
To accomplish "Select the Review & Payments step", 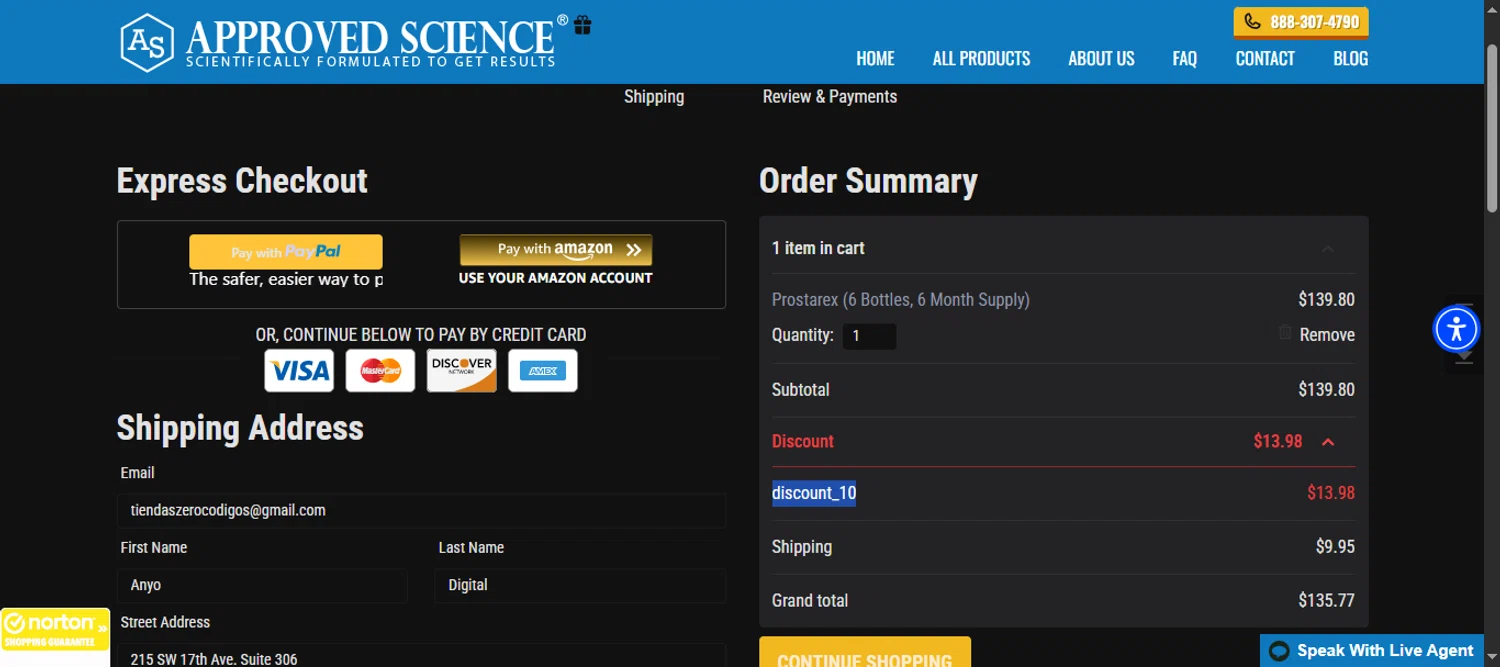I will (830, 97).
